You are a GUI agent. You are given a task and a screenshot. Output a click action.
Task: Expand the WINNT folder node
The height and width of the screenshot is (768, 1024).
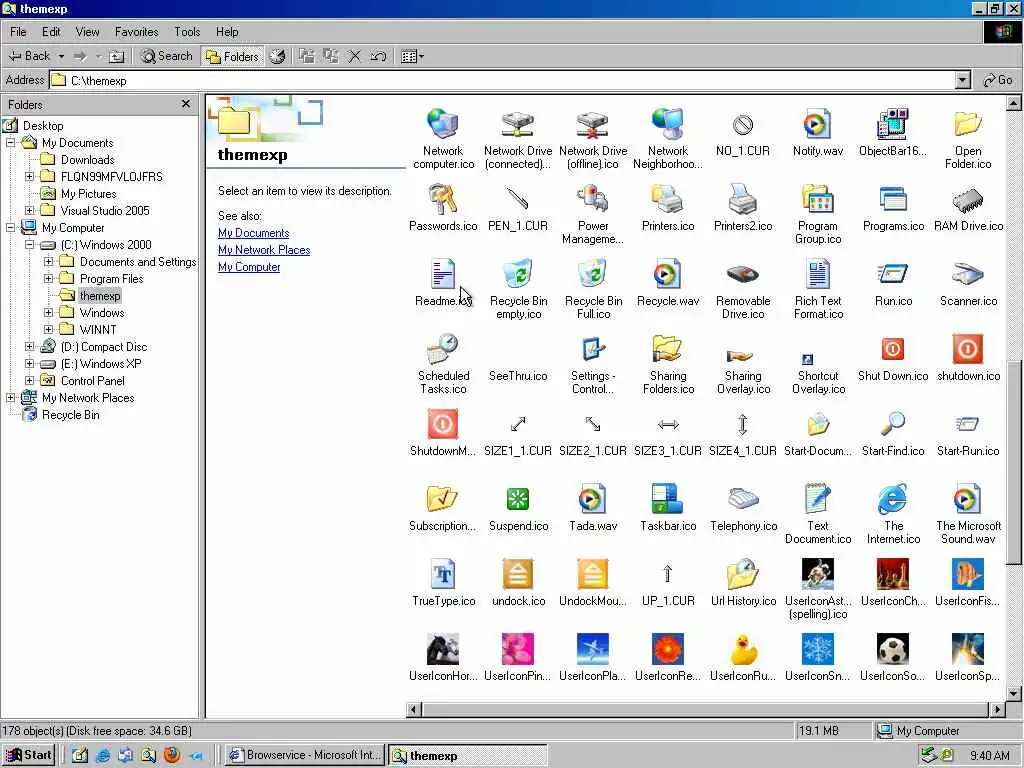[x=48, y=329]
